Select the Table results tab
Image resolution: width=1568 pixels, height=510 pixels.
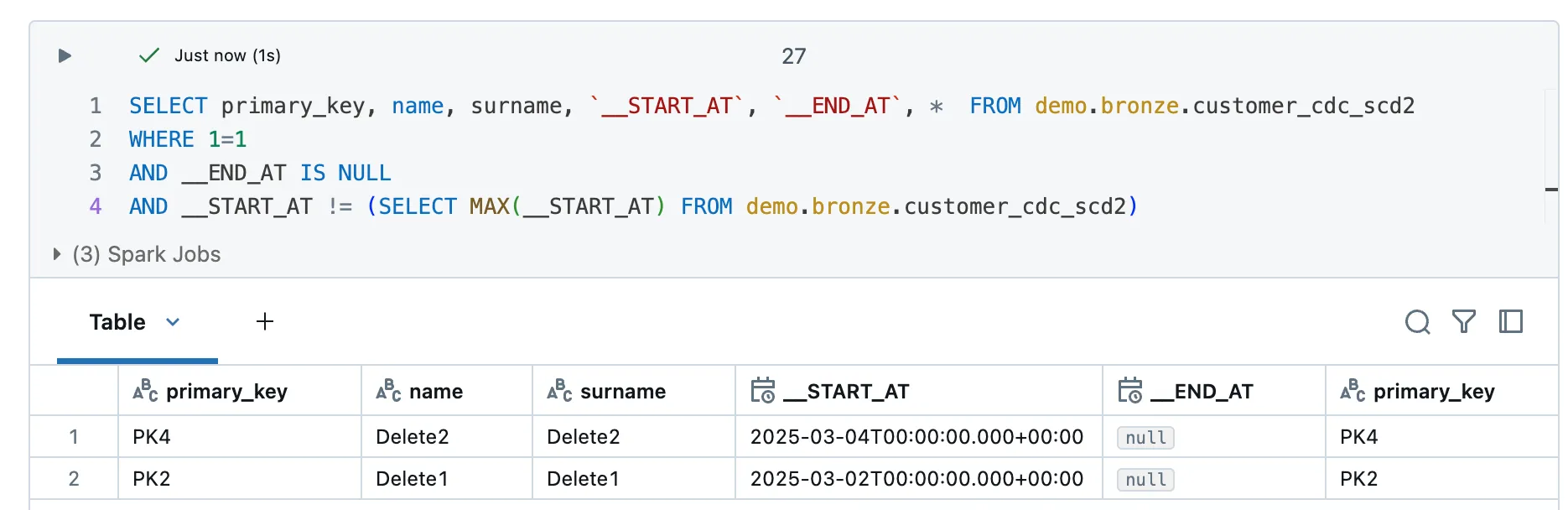pos(117,322)
